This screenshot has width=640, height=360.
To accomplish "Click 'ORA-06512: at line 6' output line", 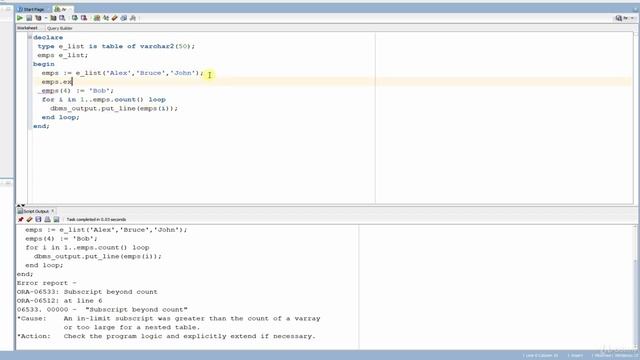I will tap(60, 301).
